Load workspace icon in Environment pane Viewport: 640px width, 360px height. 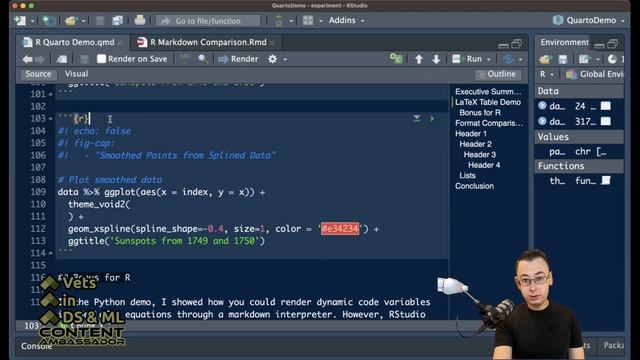point(545,59)
